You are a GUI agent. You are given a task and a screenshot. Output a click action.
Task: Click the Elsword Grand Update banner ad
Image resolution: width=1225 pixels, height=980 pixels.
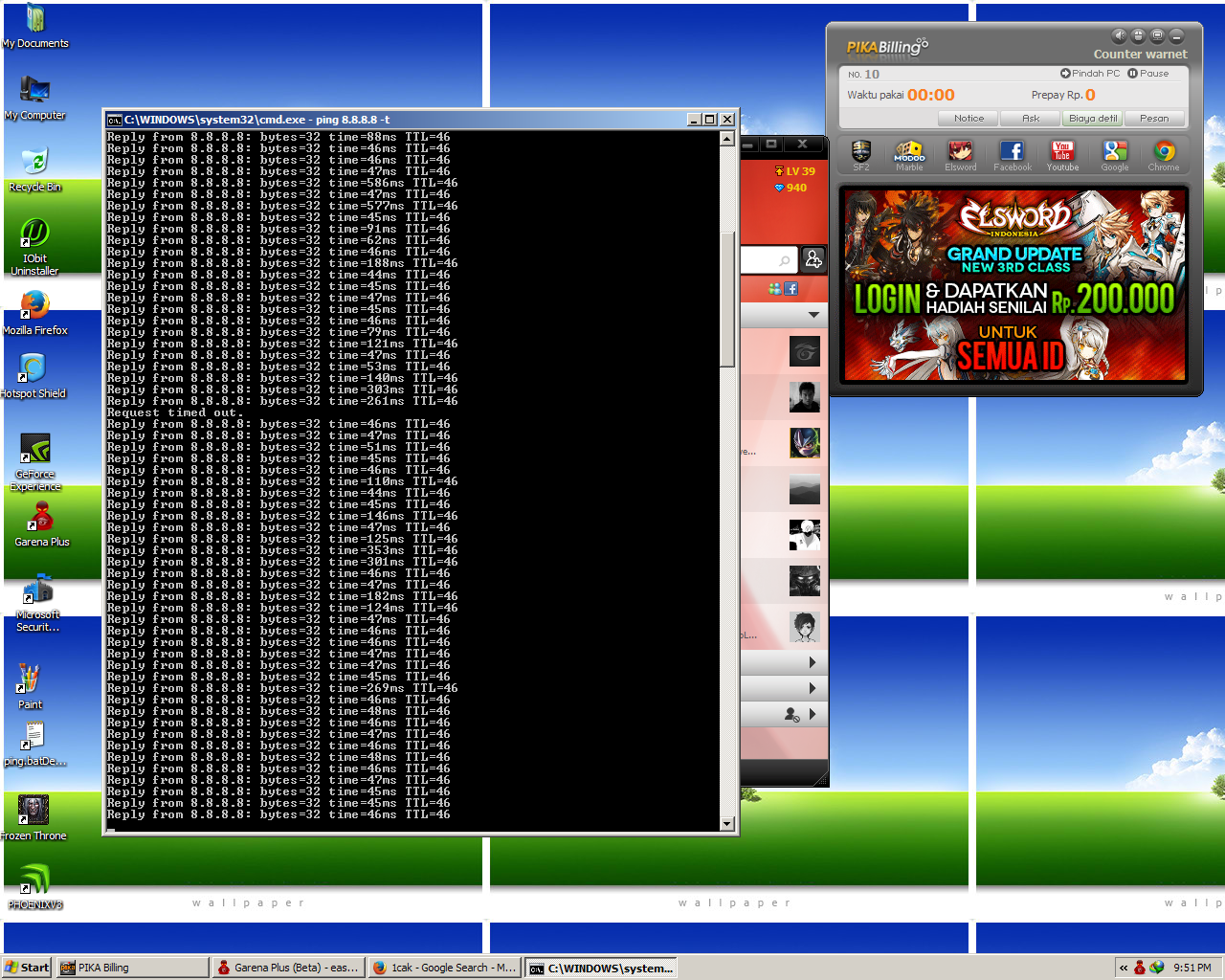(1014, 285)
